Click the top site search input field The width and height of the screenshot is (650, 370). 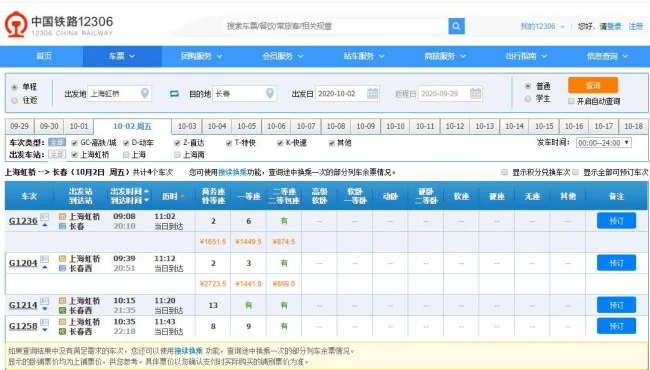[335, 26]
